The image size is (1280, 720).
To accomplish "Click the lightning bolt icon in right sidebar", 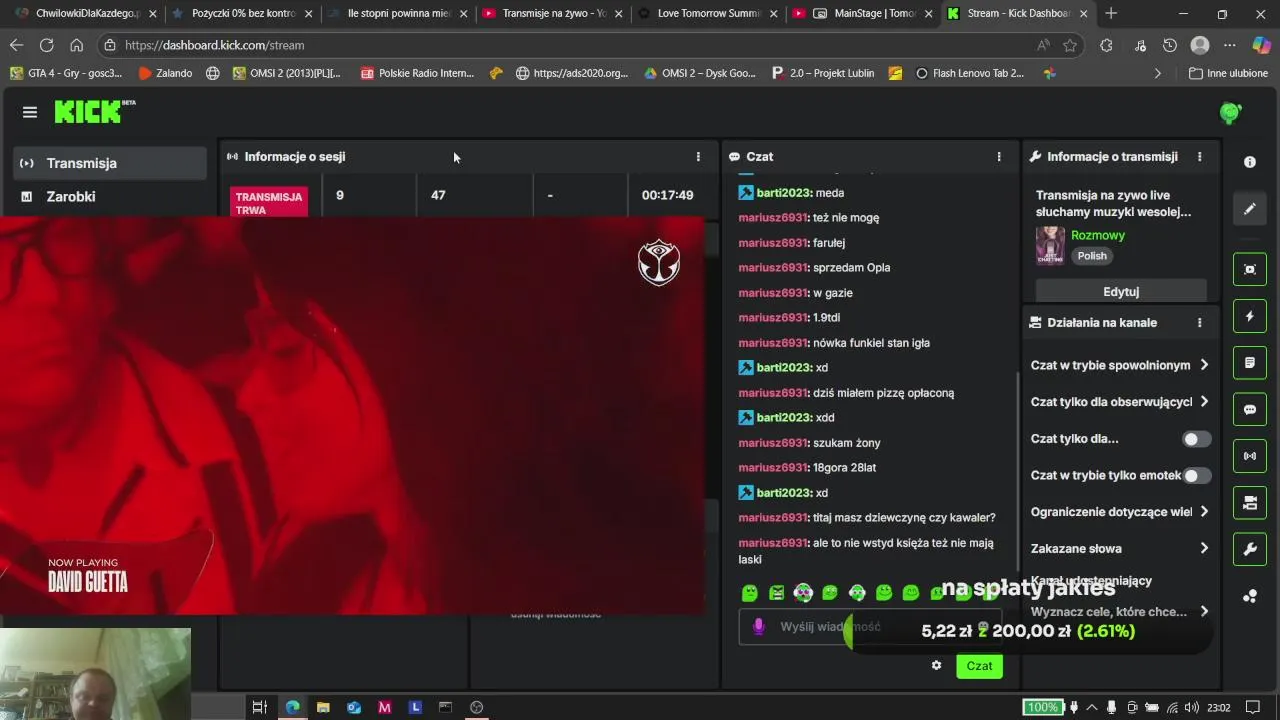I will pos(1250,316).
